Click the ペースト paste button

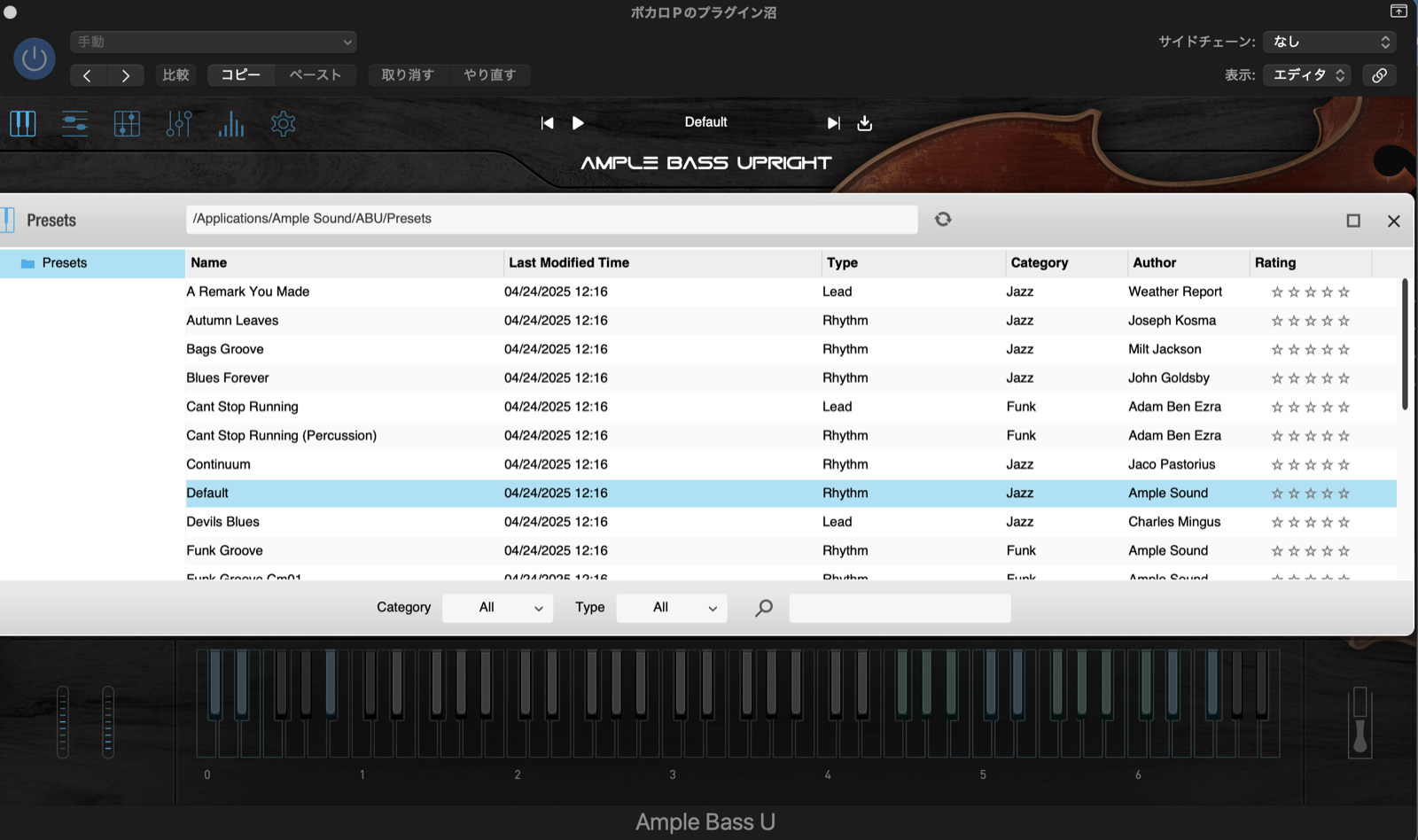[316, 75]
